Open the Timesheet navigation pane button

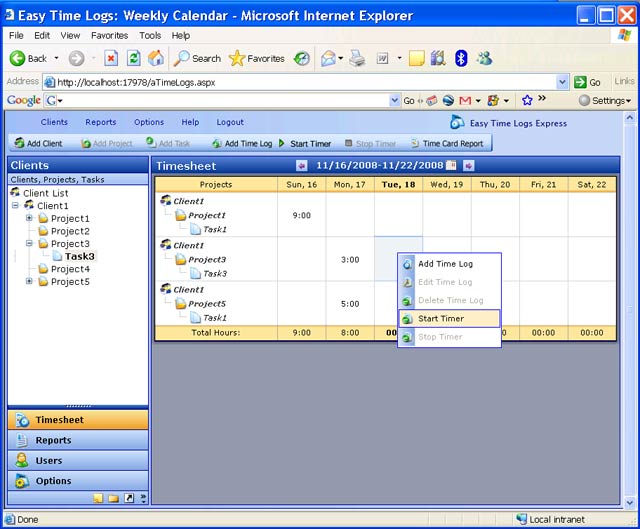[x=78, y=420]
